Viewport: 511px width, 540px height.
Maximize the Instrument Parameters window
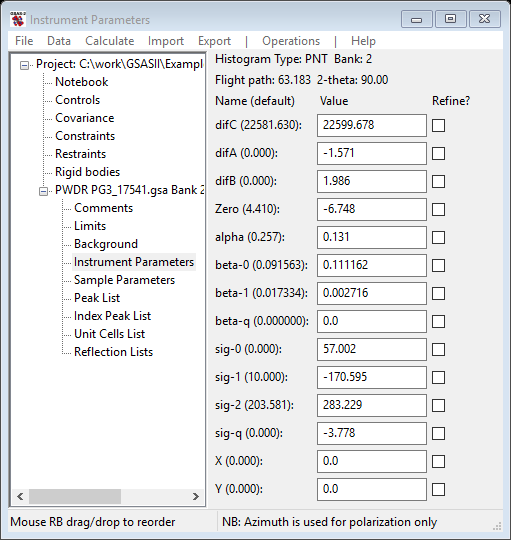[450, 19]
